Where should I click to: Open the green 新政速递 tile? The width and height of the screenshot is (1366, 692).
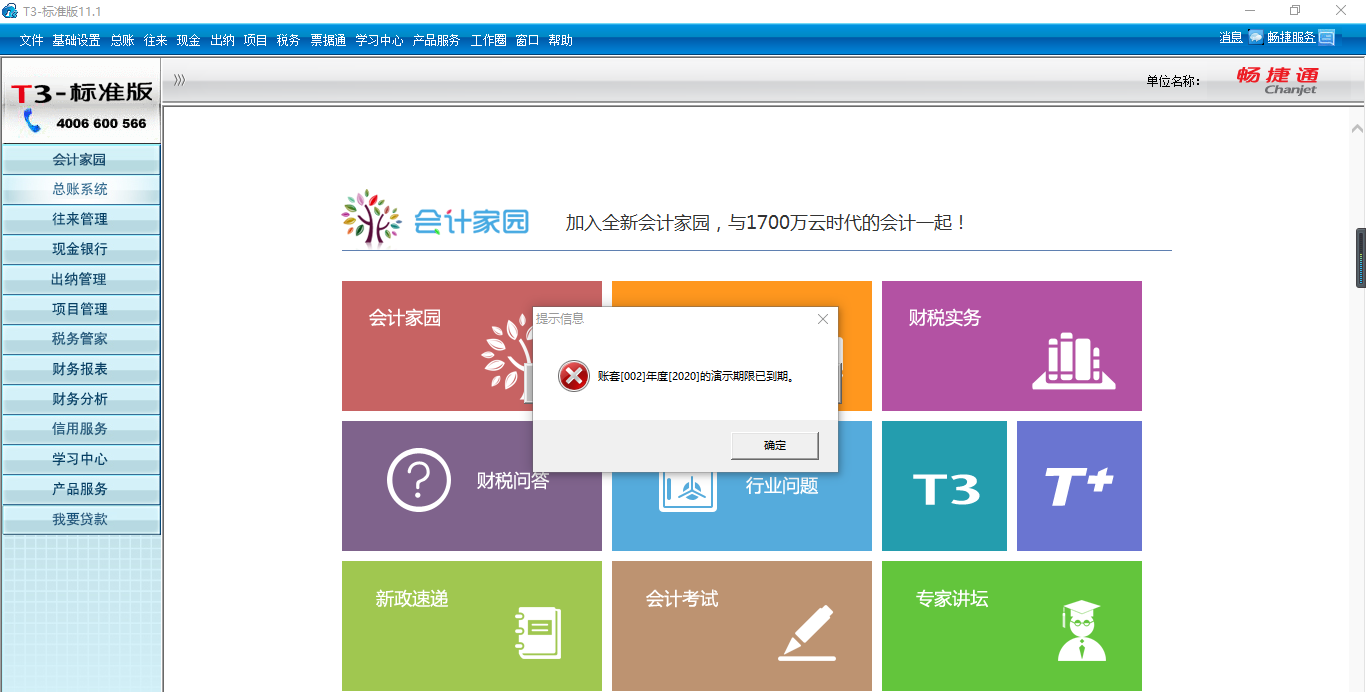472,626
